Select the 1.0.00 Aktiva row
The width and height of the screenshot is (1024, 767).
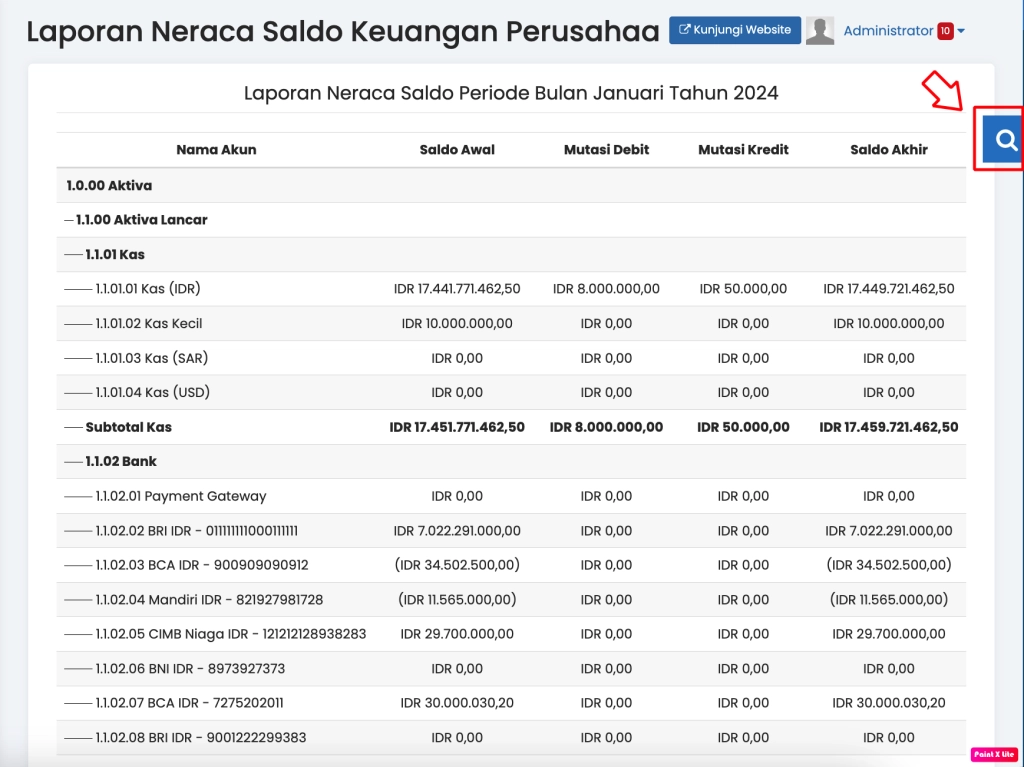(x=109, y=185)
